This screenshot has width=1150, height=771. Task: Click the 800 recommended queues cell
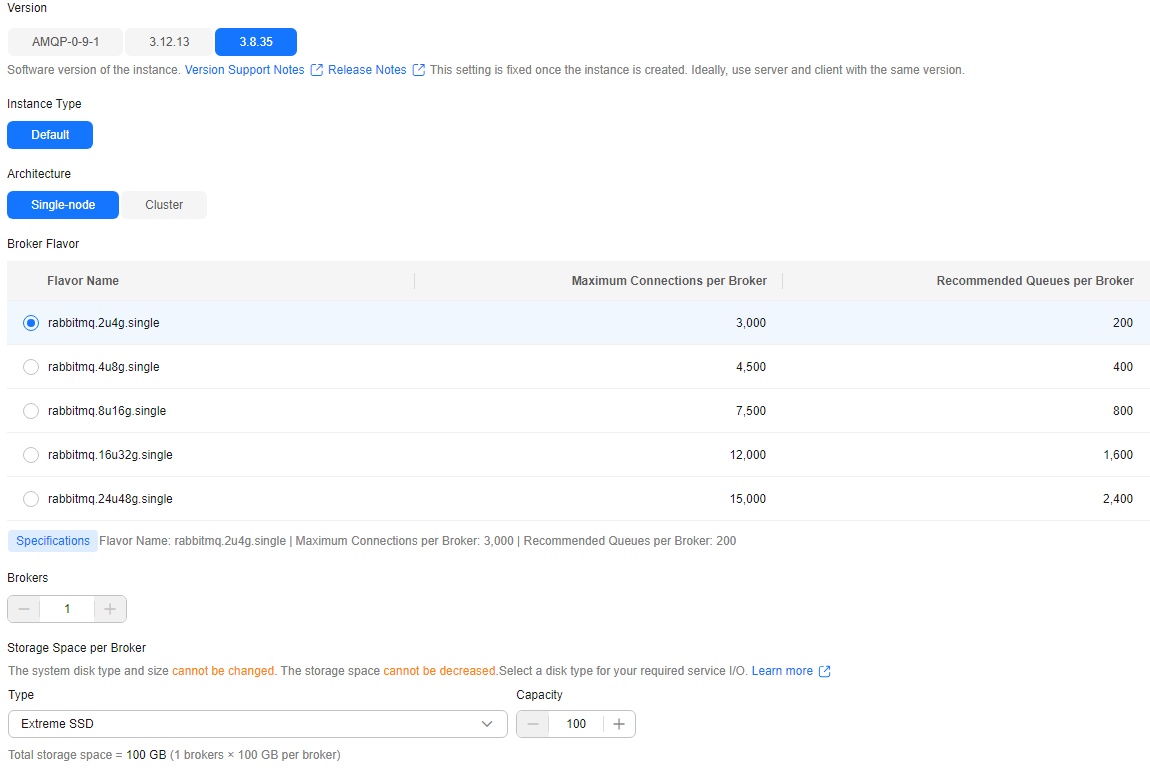pyautogui.click(x=1123, y=411)
